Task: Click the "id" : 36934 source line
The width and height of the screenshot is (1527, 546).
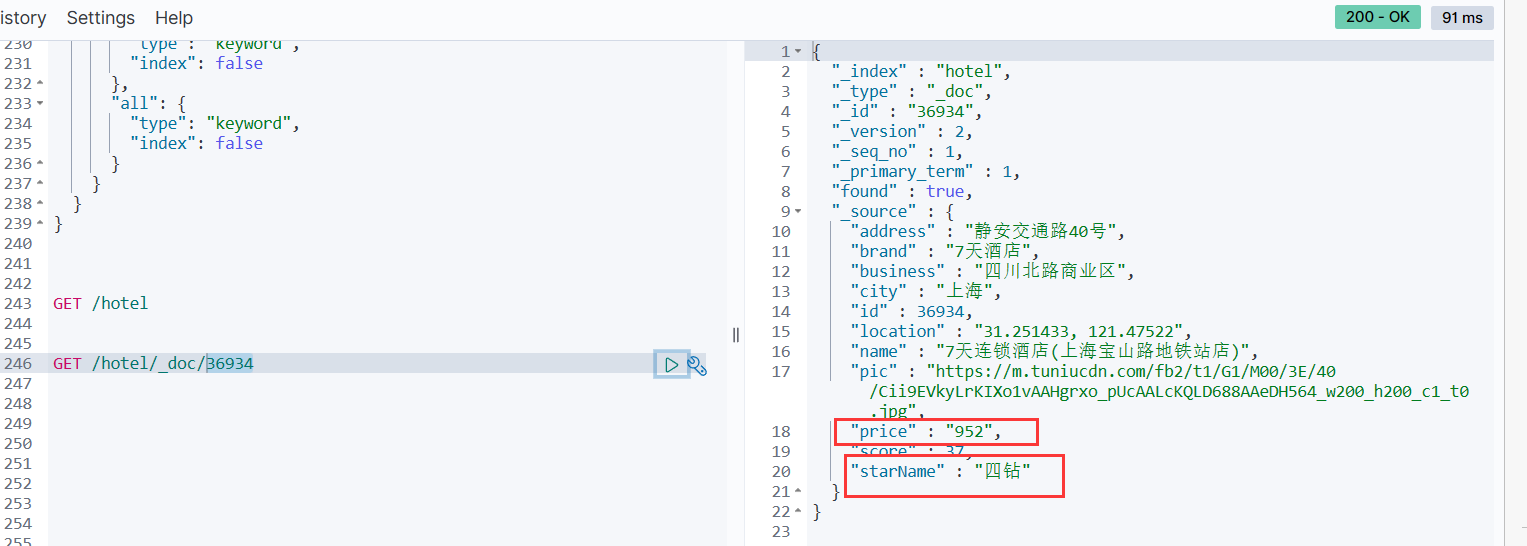Action: click(x=912, y=311)
